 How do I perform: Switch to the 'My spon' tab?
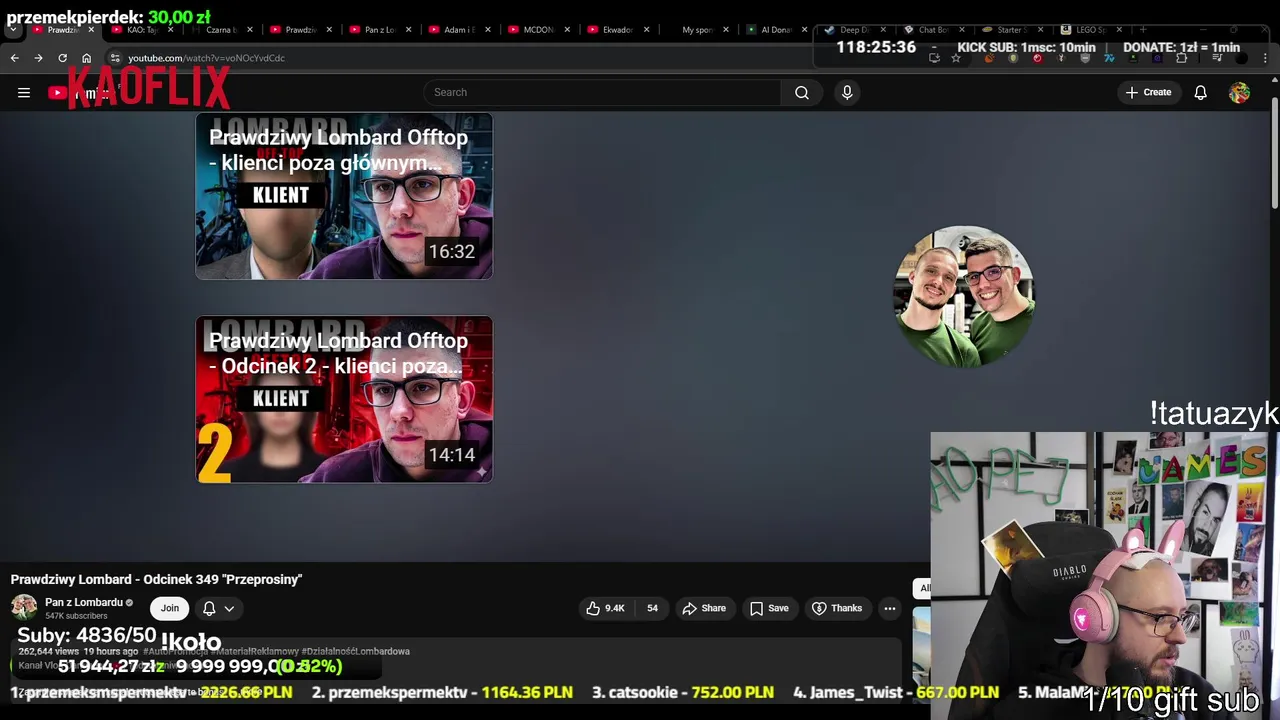point(696,30)
